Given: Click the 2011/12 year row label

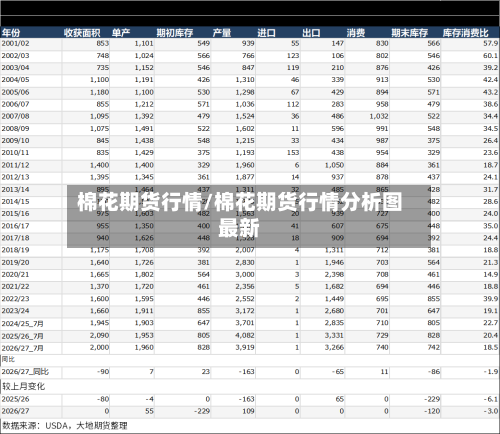Looking at the screenshot, I should point(15,165).
